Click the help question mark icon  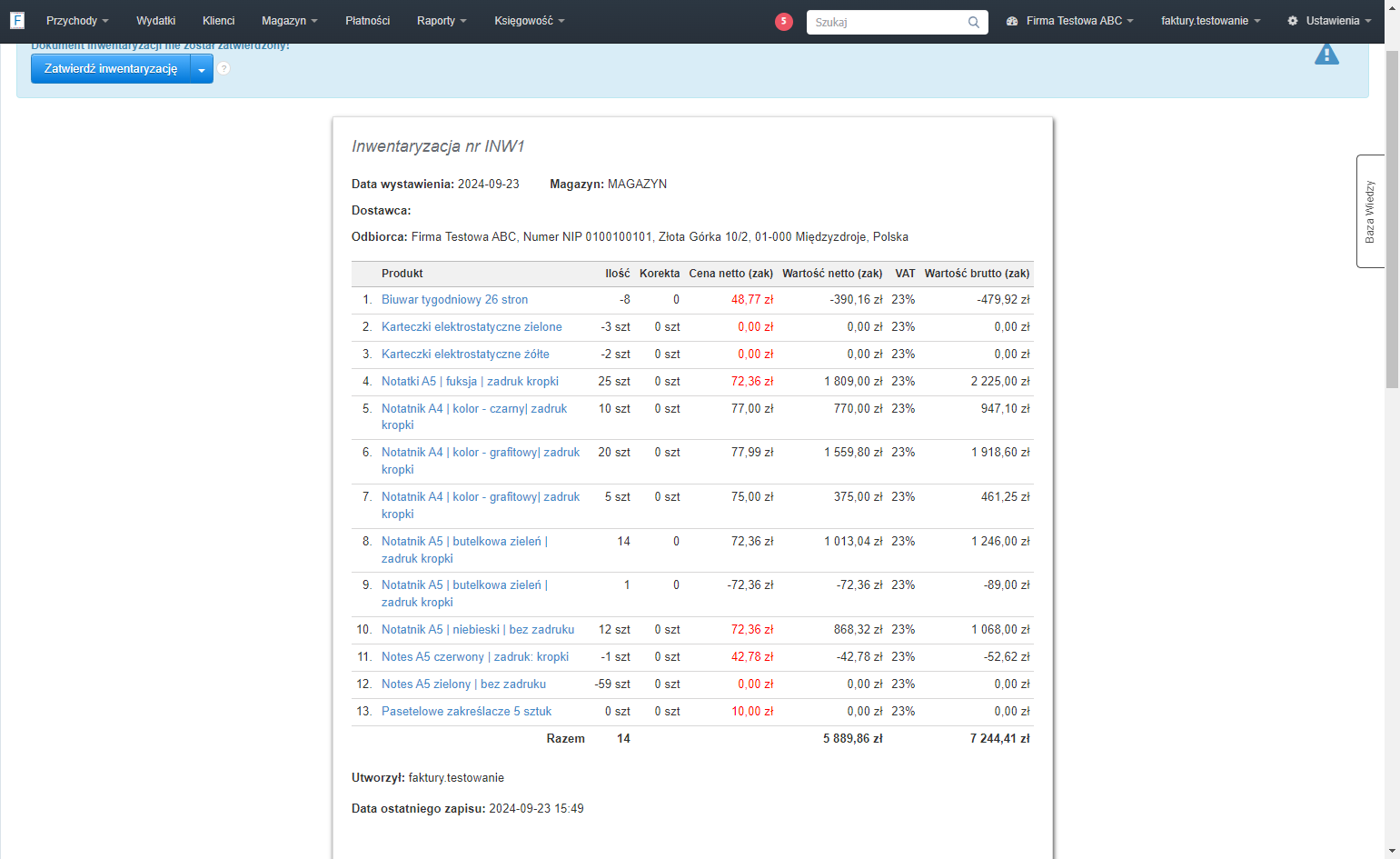[x=223, y=68]
